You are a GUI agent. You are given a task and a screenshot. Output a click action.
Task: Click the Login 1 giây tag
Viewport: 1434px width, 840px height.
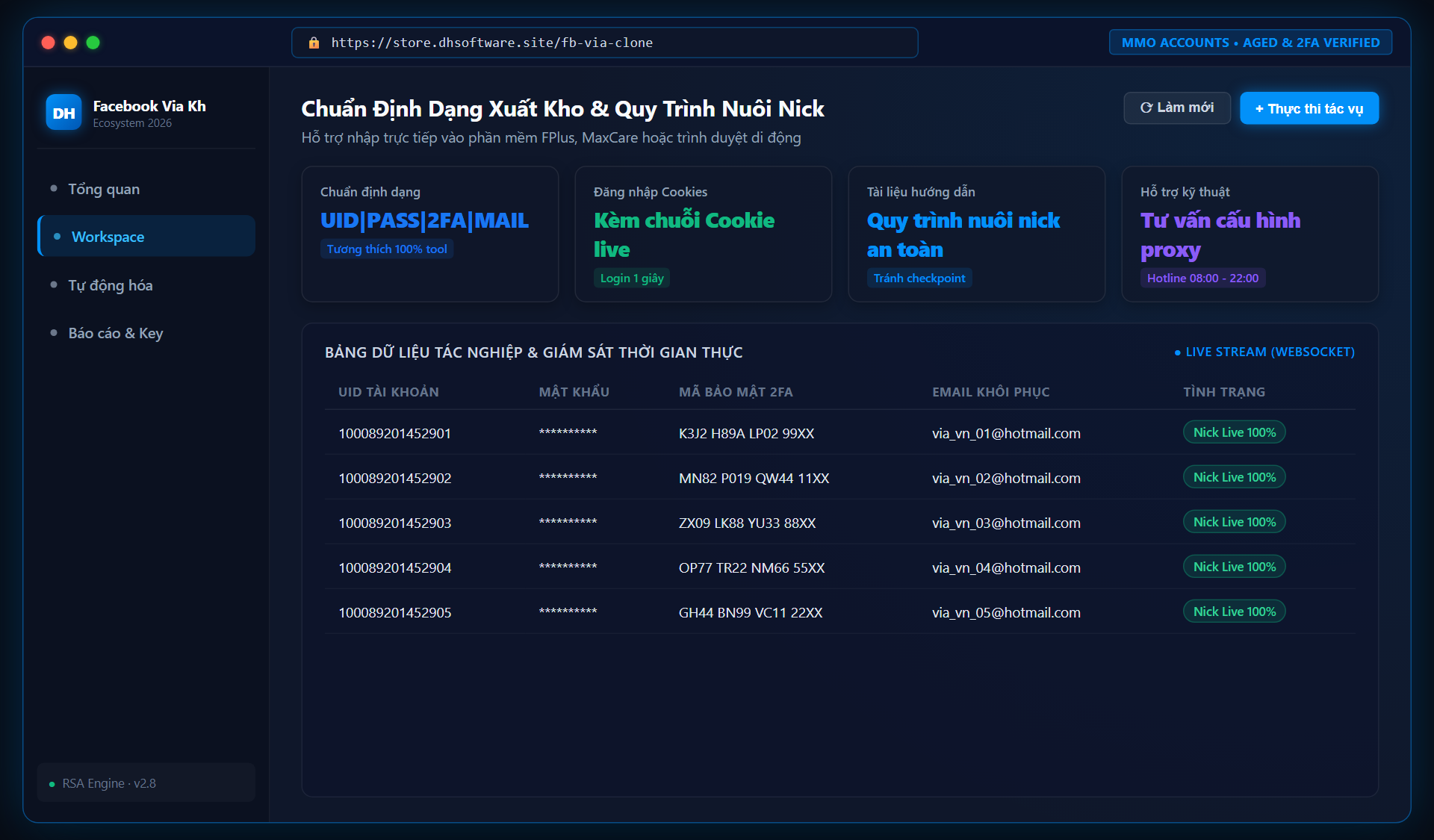(x=632, y=279)
